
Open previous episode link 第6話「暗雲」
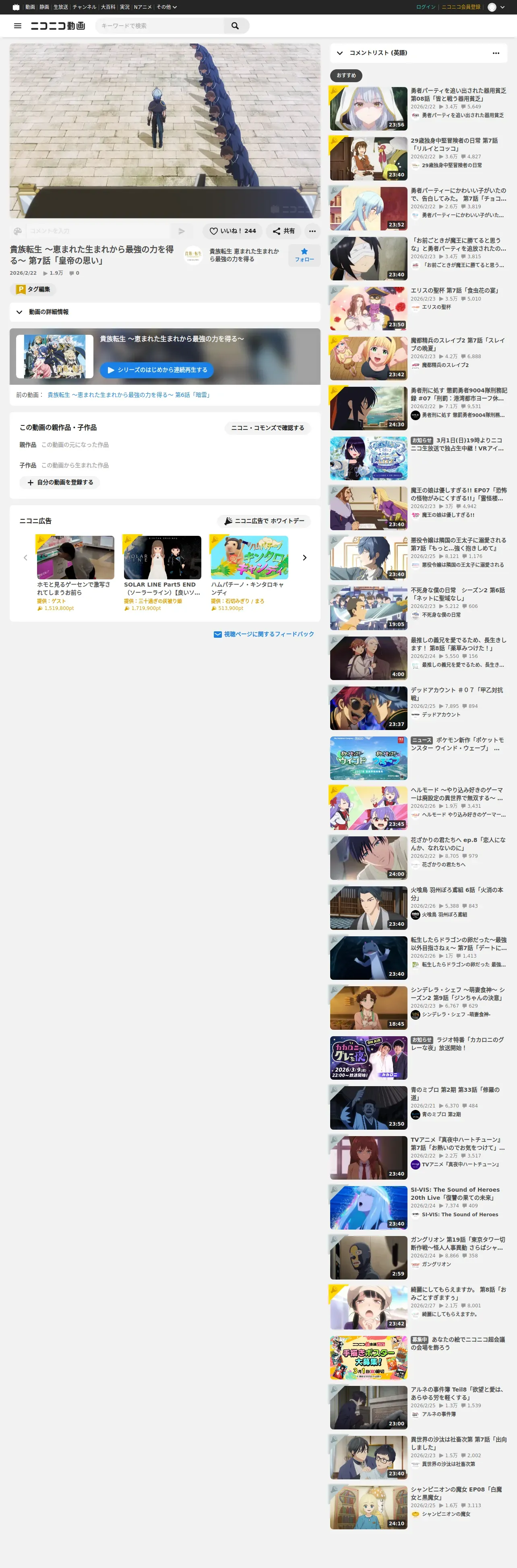click(x=129, y=395)
